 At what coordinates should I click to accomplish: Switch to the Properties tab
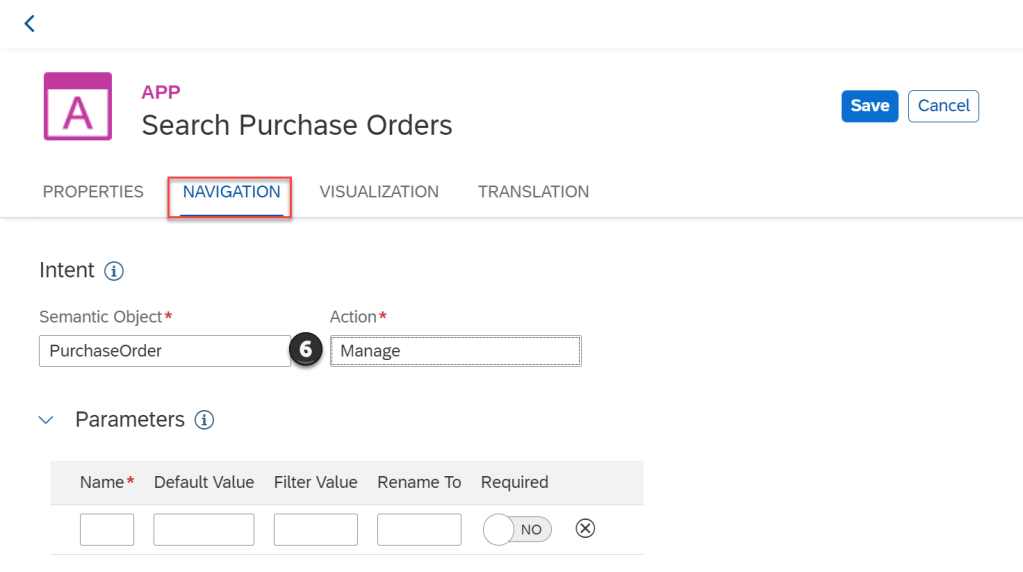[x=93, y=192]
